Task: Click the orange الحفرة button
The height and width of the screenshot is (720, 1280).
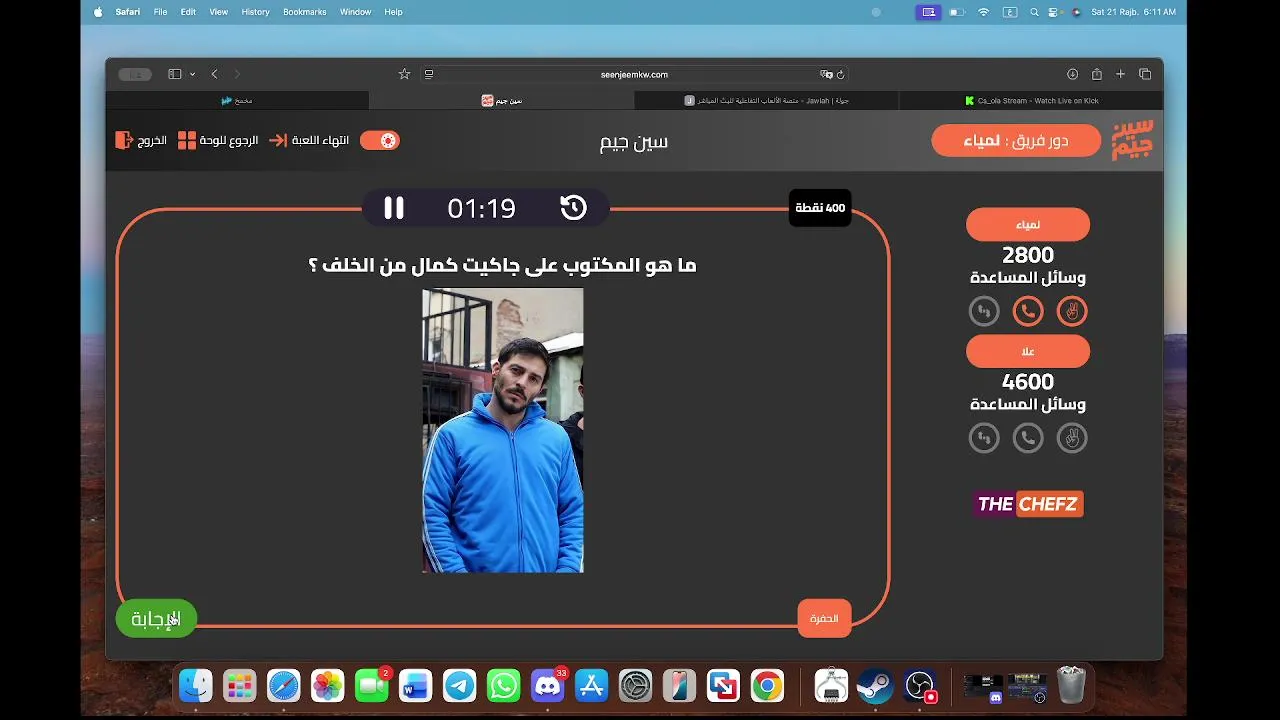Action: point(824,619)
